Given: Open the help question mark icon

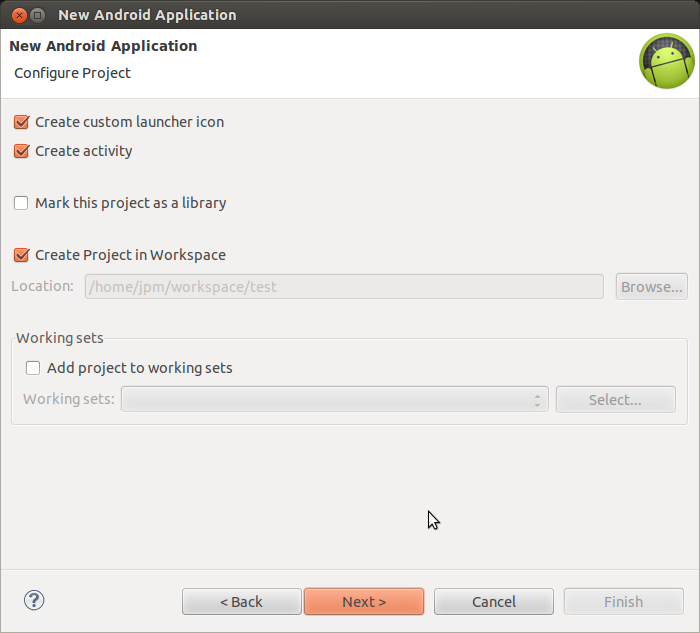Looking at the screenshot, I should click(x=34, y=600).
